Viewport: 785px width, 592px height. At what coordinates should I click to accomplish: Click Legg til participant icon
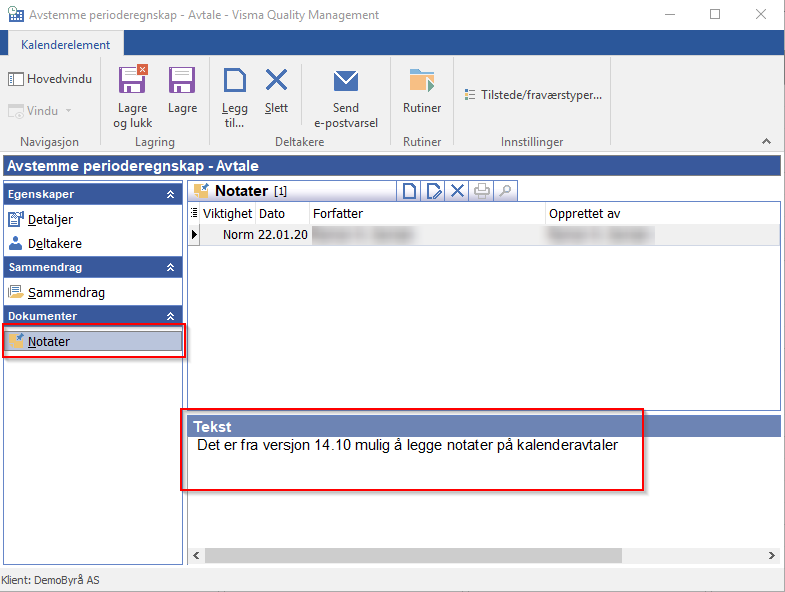coord(234,80)
